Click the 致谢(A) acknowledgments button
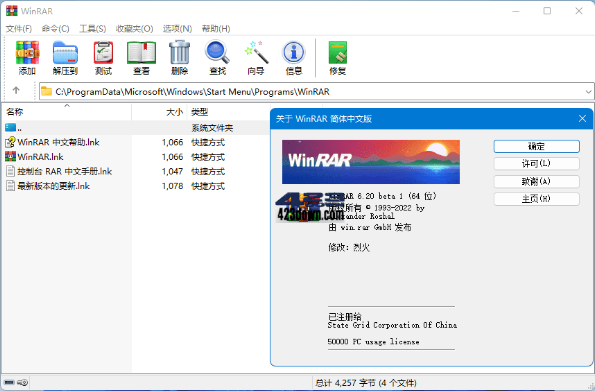Screen dimensions: 595x391 536,181
